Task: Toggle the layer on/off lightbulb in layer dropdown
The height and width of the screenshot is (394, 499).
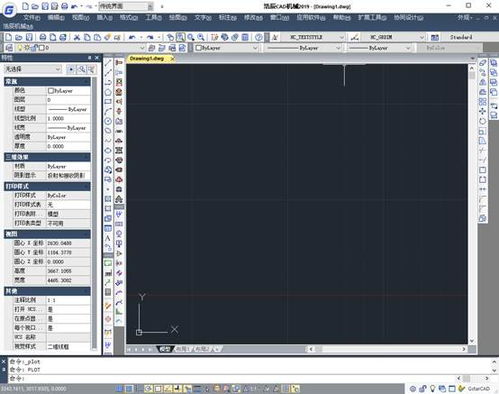Action: click(20, 48)
